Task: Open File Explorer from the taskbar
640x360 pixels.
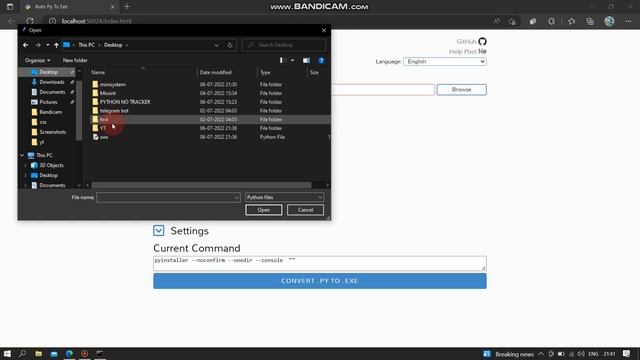Action: coord(38,353)
